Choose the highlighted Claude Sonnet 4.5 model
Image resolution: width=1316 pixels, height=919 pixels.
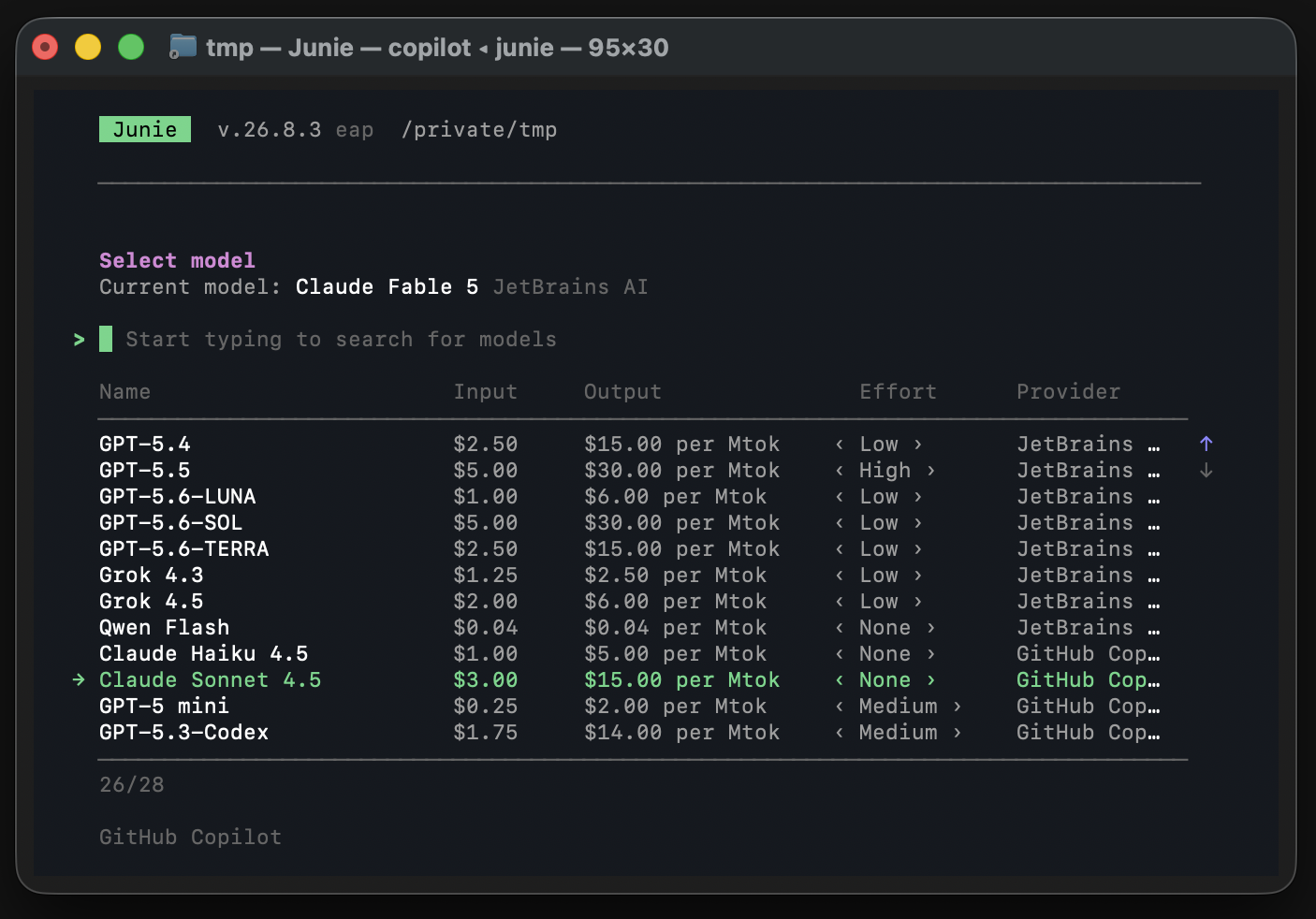pyautogui.click(x=211, y=680)
